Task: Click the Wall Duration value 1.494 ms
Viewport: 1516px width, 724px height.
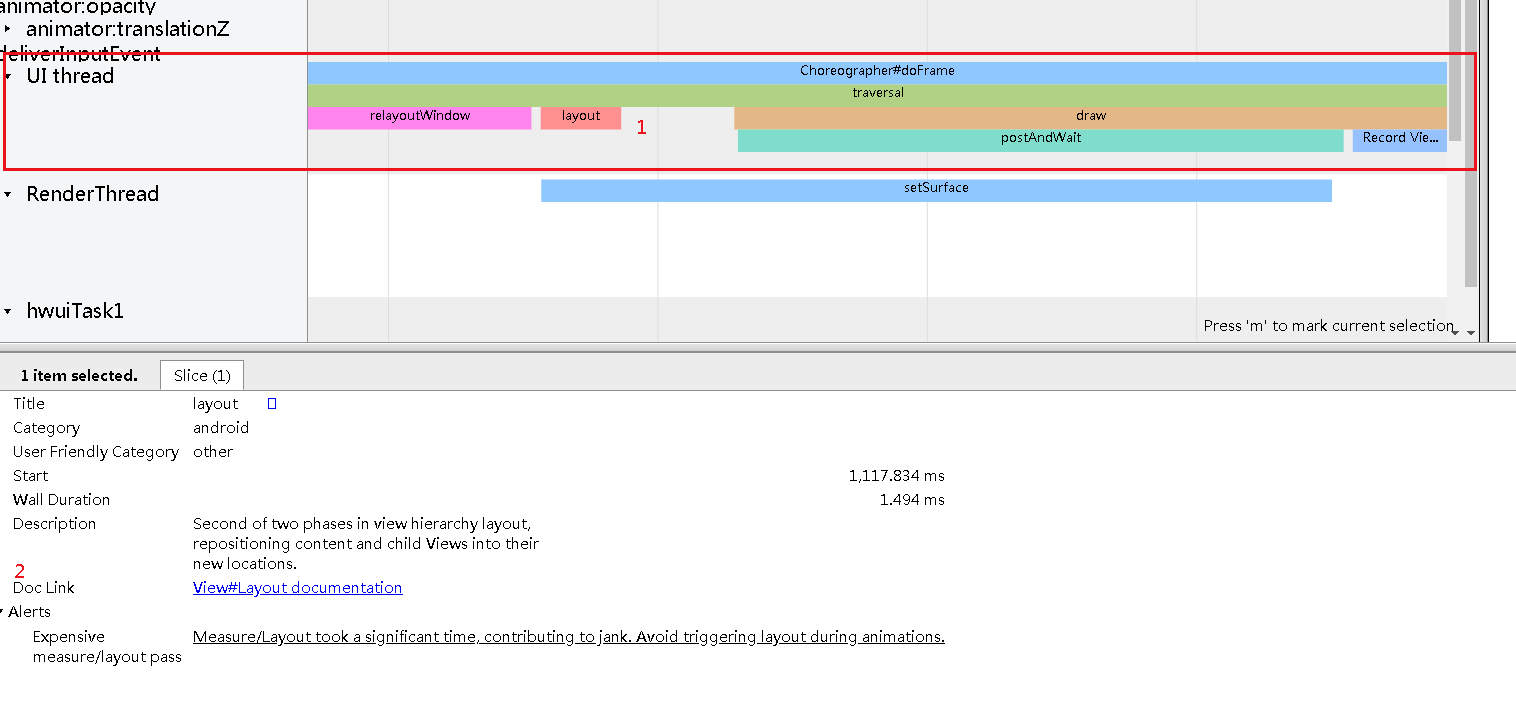Action: click(x=912, y=500)
